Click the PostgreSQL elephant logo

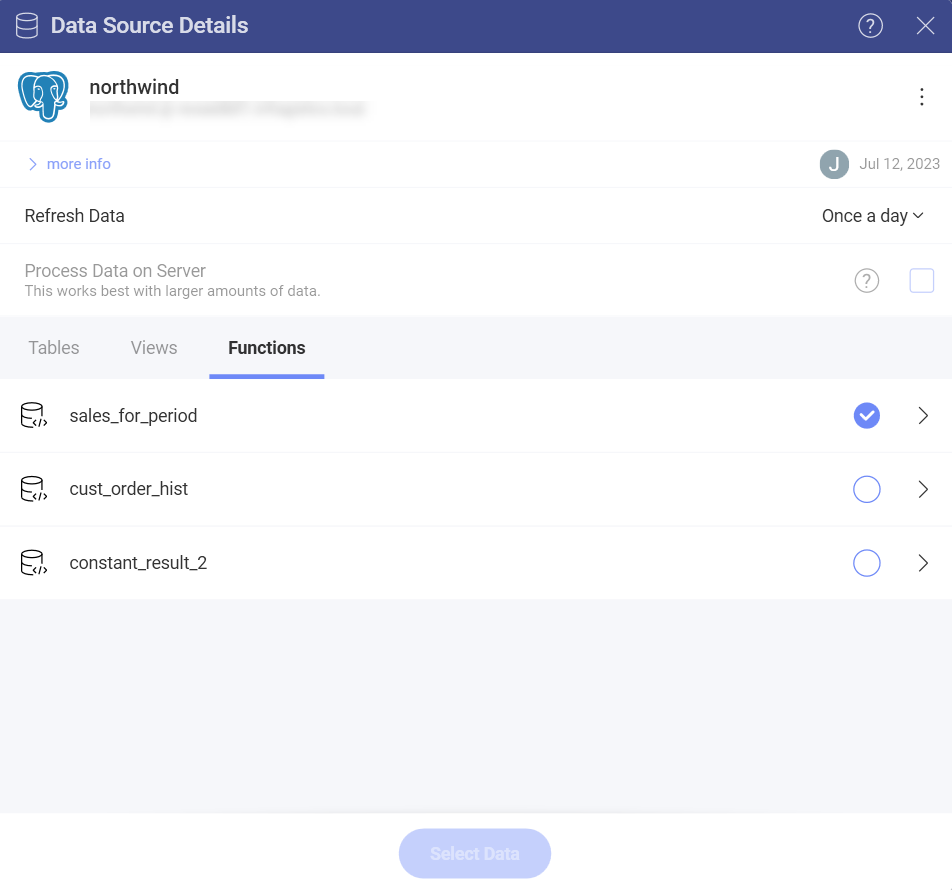point(43,97)
